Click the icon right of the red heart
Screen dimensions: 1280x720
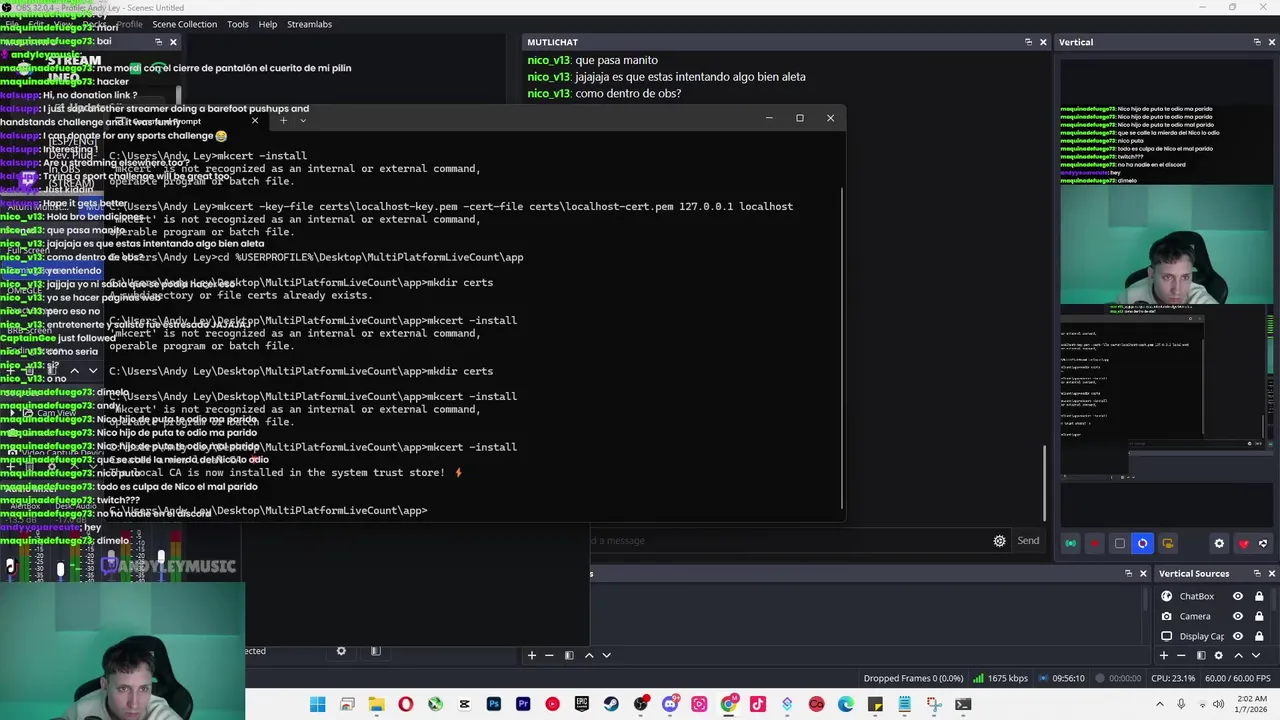1263,544
